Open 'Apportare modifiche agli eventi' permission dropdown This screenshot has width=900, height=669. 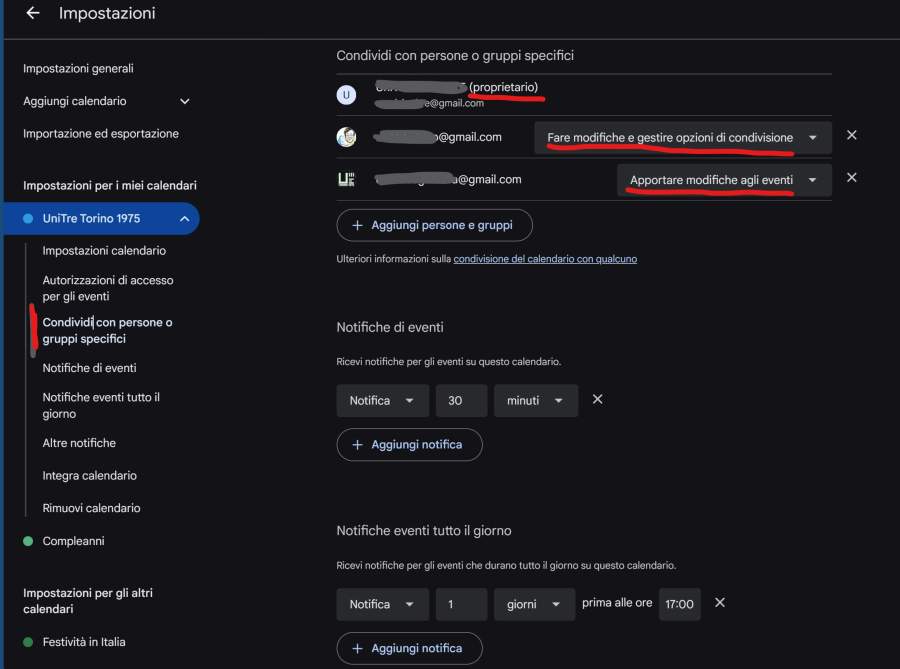pyautogui.click(x=723, y=180)
